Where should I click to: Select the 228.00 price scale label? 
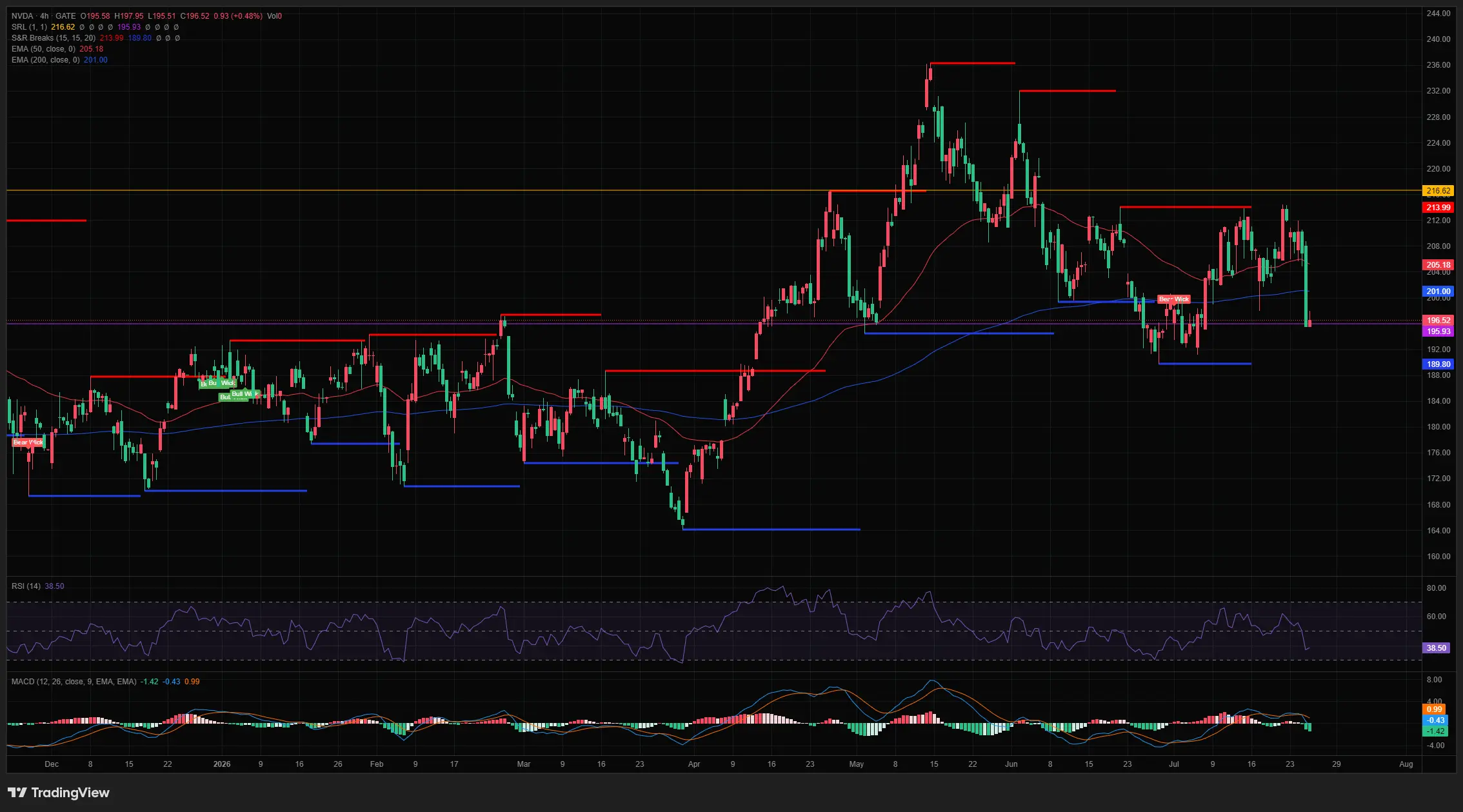(1438, 117)
